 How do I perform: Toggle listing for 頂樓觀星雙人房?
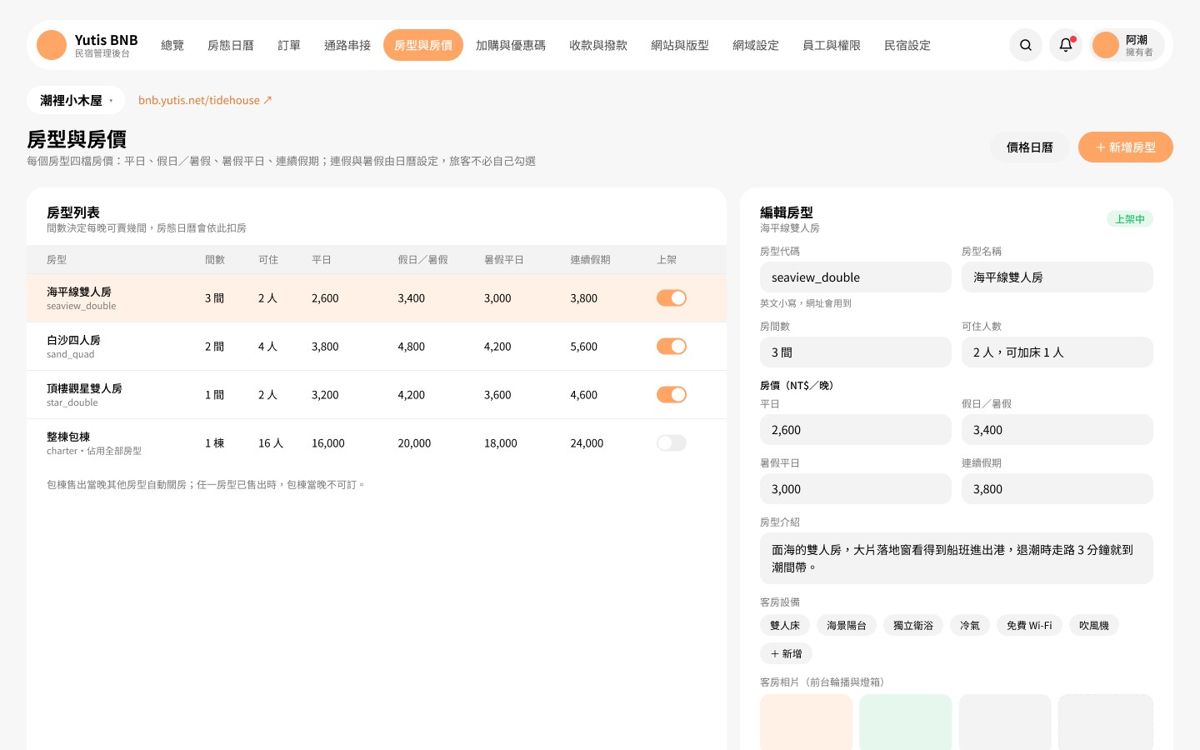click(671, 395)
